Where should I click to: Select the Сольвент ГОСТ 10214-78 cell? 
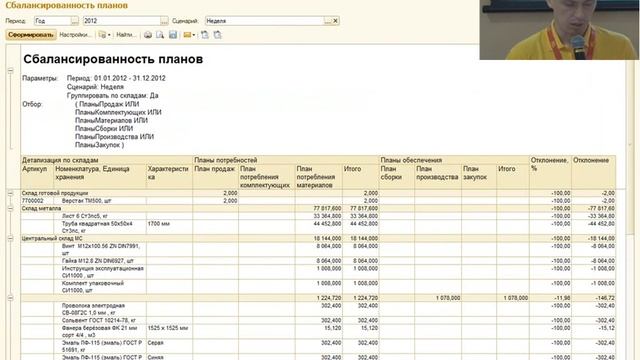pyautogui.click(x=99, y=320)
